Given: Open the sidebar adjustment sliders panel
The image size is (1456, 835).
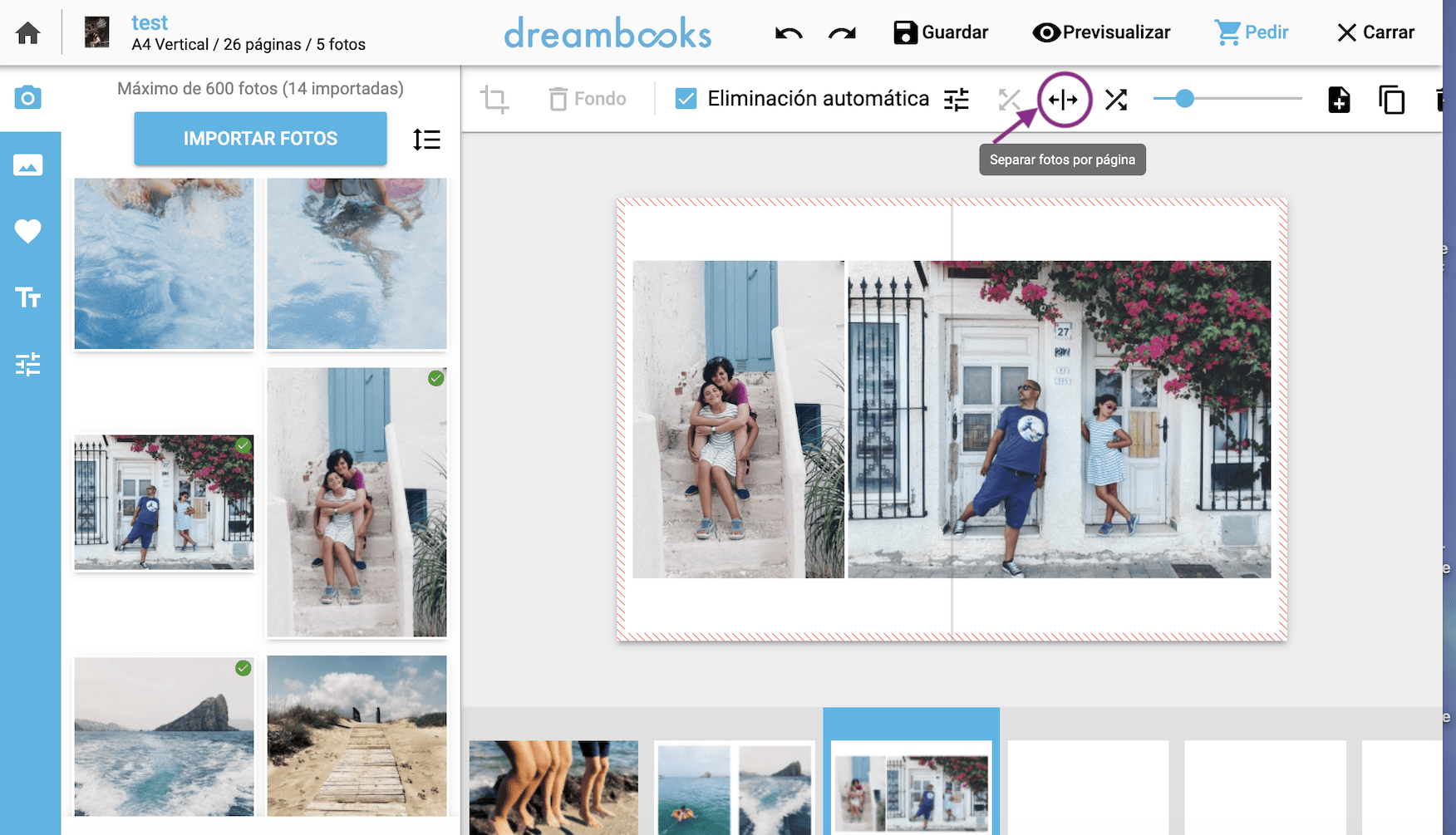Looking at the screenshot, I should (x=28, y=364).
